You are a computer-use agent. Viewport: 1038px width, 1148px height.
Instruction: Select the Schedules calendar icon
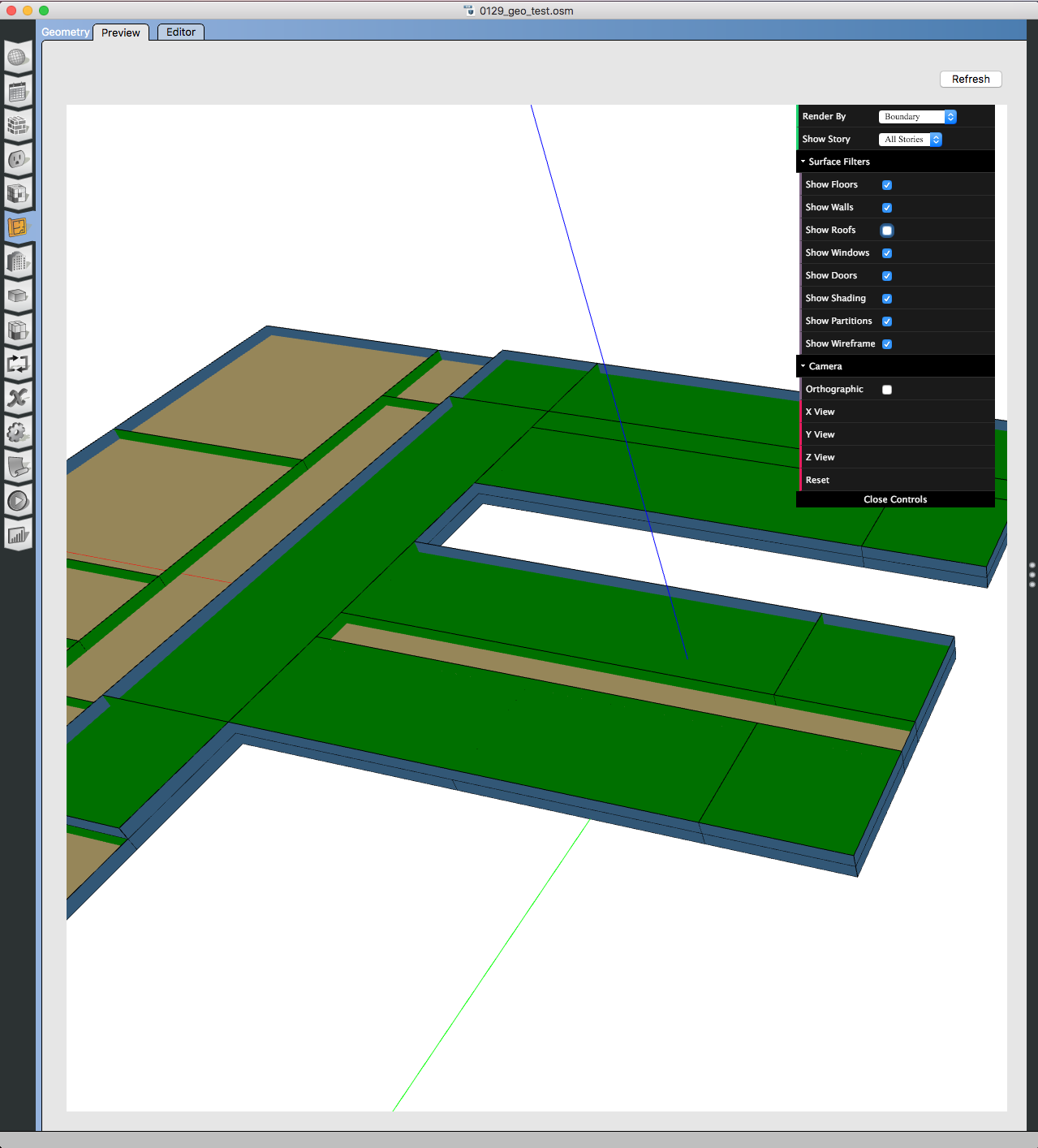[x=18, y=92]
